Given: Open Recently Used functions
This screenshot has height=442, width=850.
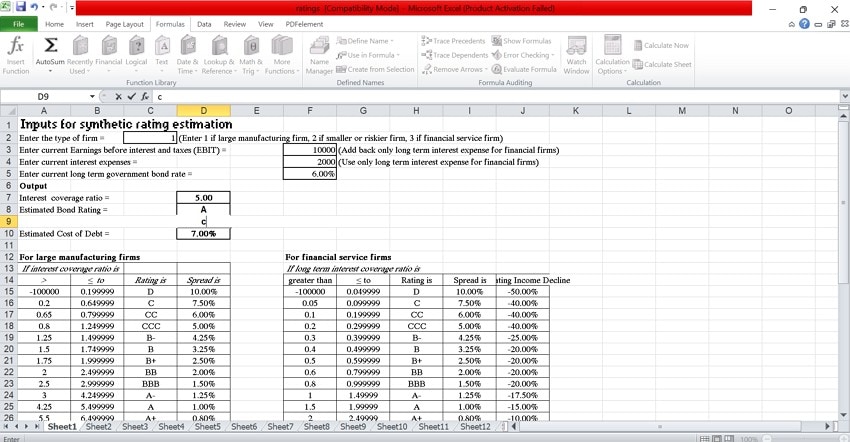Looking at the screenshot, I should pyautogui.click(x=80, y=55).
